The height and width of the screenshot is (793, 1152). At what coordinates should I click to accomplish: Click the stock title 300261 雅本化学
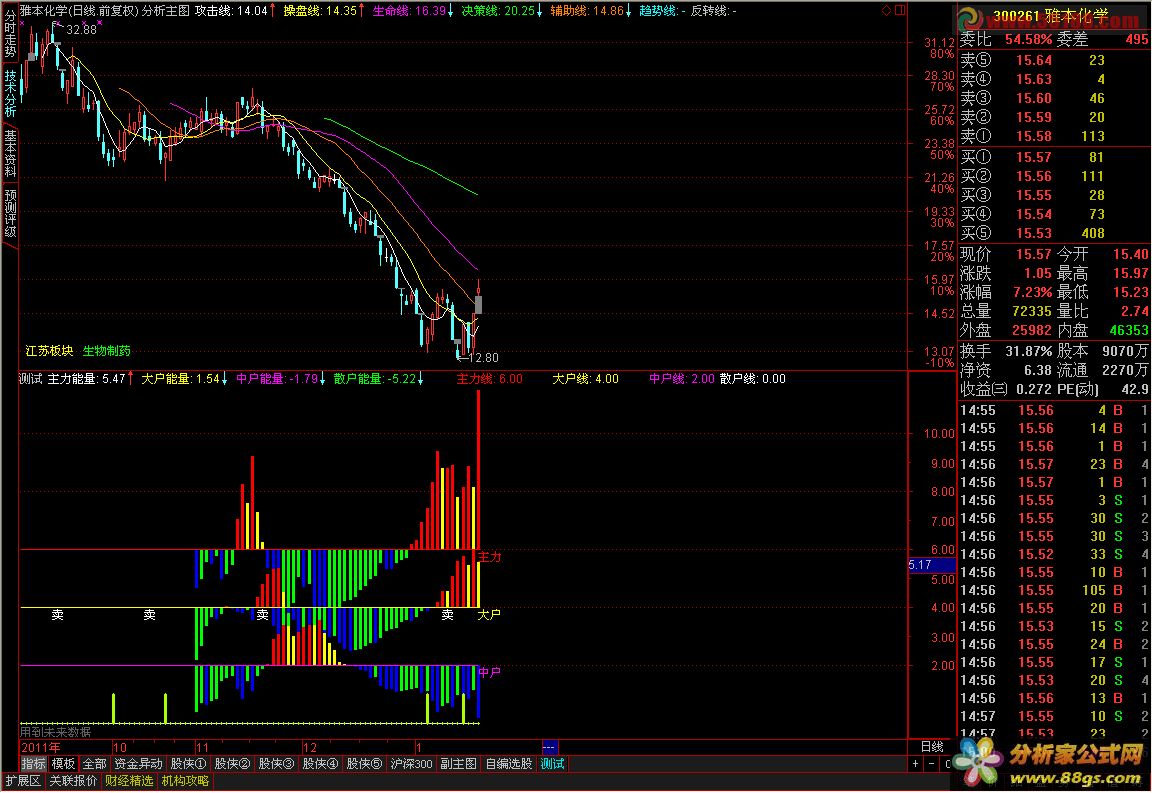[x=1051, y=16]
